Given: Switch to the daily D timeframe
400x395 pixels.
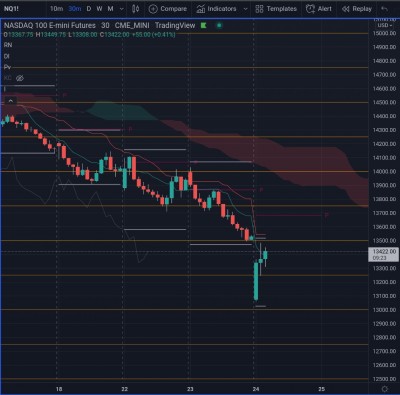Looking at the screenshot, I should (x=89, y=9).
